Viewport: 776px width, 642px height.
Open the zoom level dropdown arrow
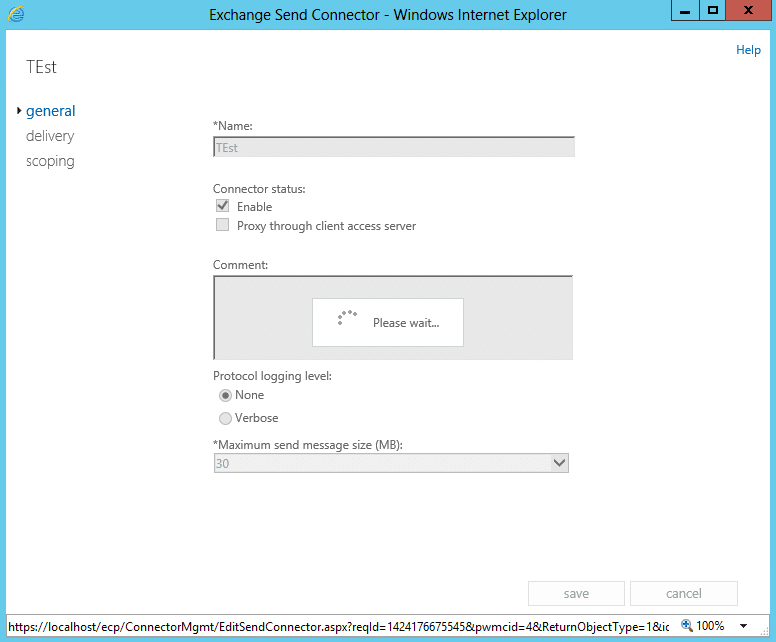click(743, 626)
